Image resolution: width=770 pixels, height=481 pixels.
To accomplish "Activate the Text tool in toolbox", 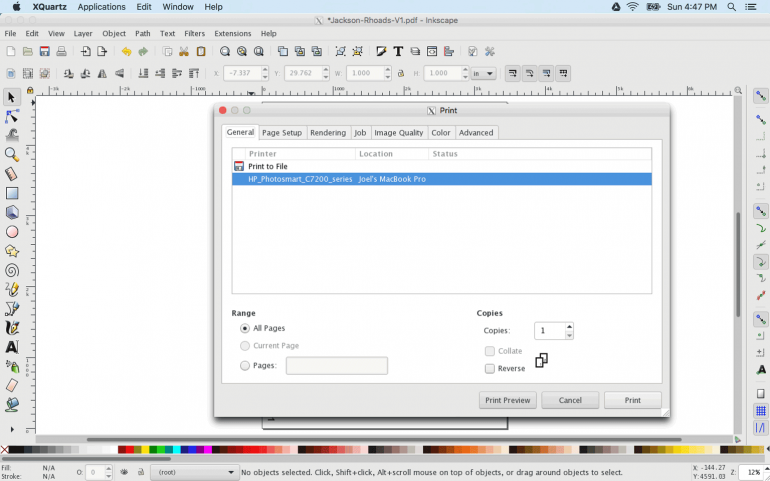I will (12, 347).
